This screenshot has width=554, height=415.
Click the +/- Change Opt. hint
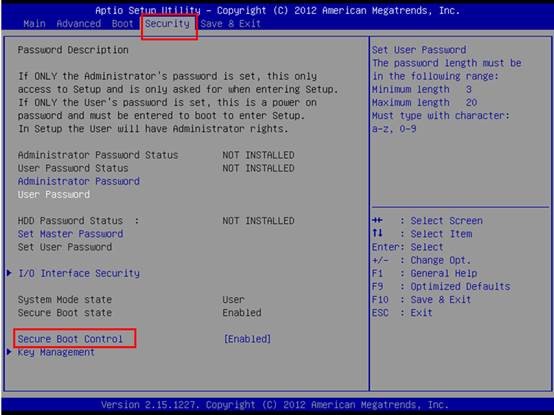tap(422, 260)
